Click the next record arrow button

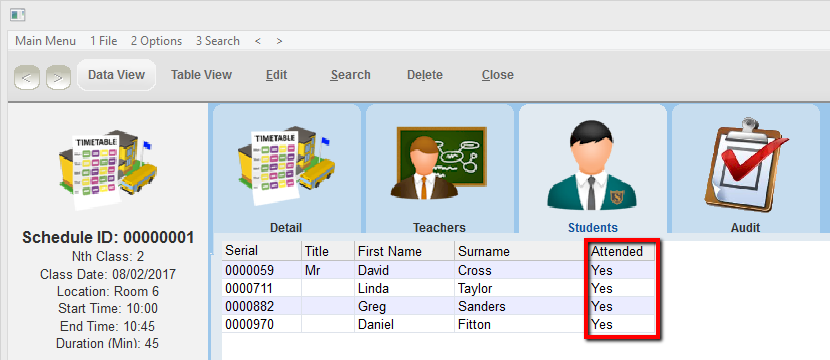58,79
